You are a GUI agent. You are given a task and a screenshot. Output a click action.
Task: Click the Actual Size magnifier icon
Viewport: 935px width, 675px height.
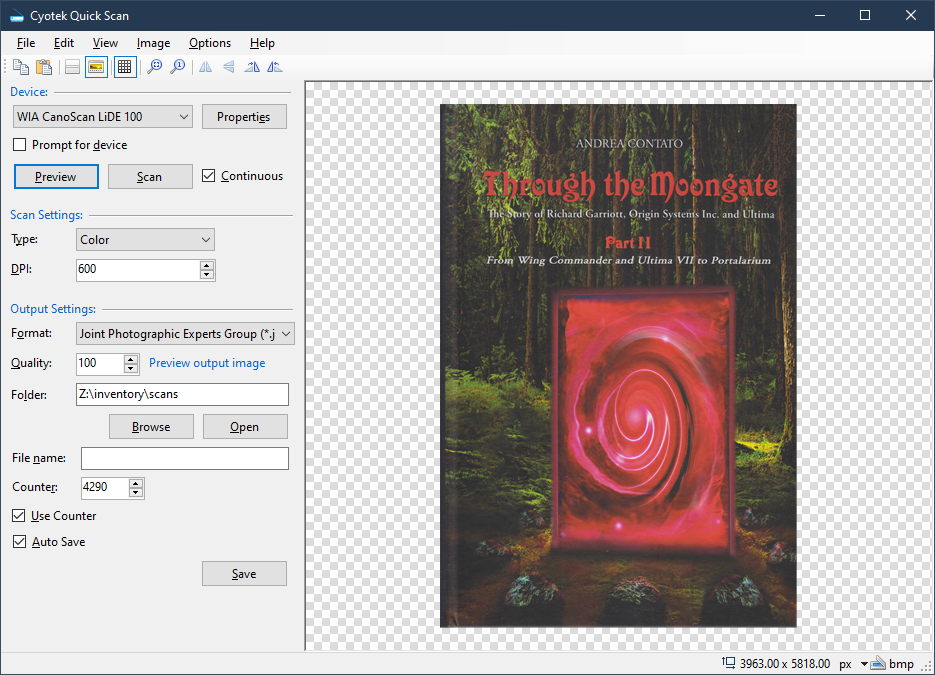[177, 67]
